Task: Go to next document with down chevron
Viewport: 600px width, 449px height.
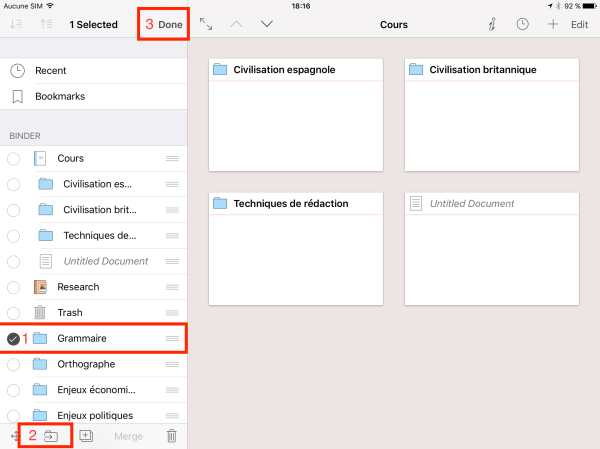Action: [x=266, y=24]
